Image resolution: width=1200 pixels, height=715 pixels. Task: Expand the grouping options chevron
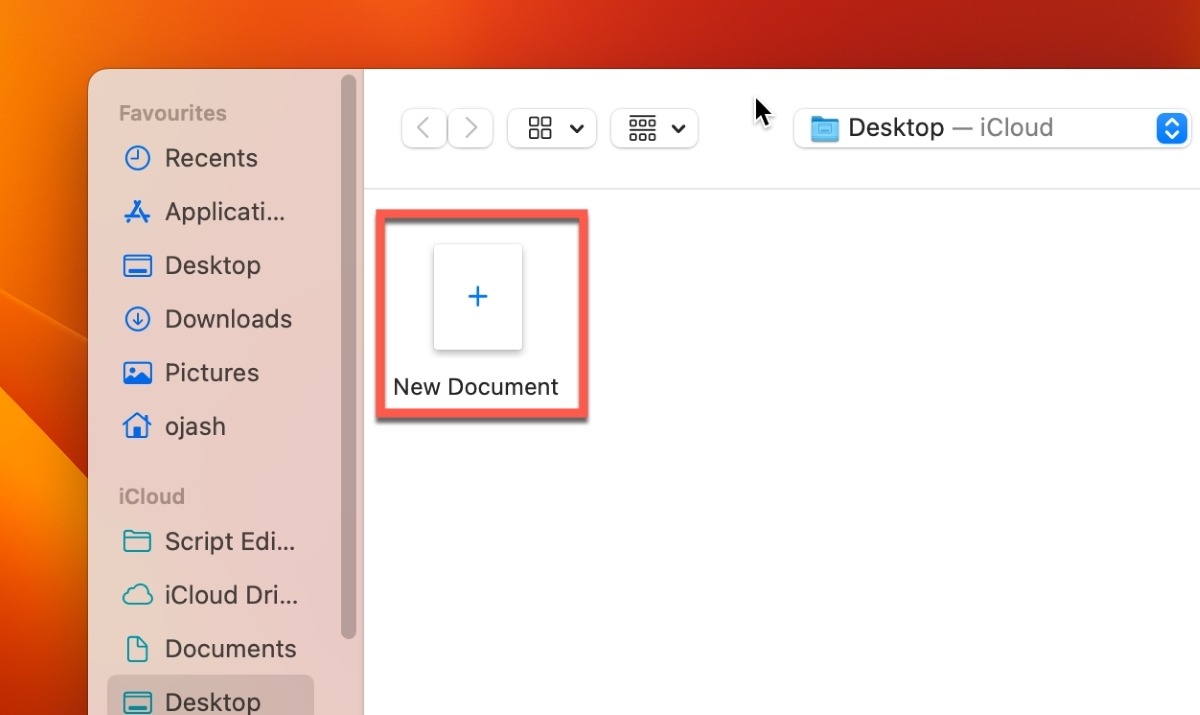[x=678, y=128]
